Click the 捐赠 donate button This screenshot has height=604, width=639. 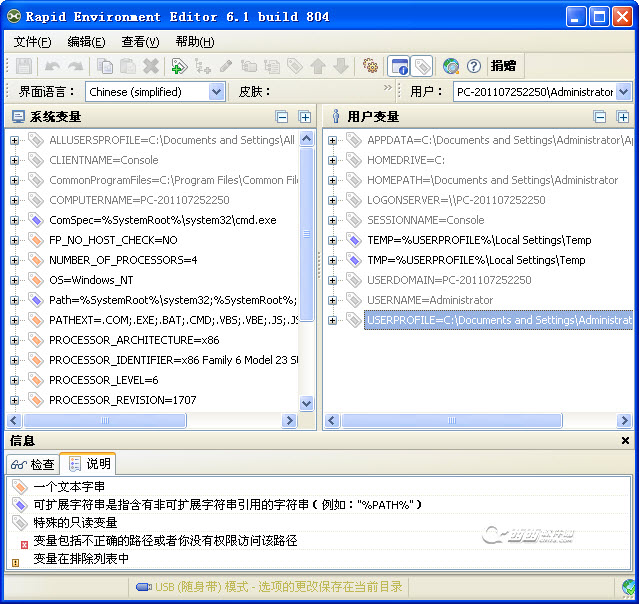[x=503, y=66]
